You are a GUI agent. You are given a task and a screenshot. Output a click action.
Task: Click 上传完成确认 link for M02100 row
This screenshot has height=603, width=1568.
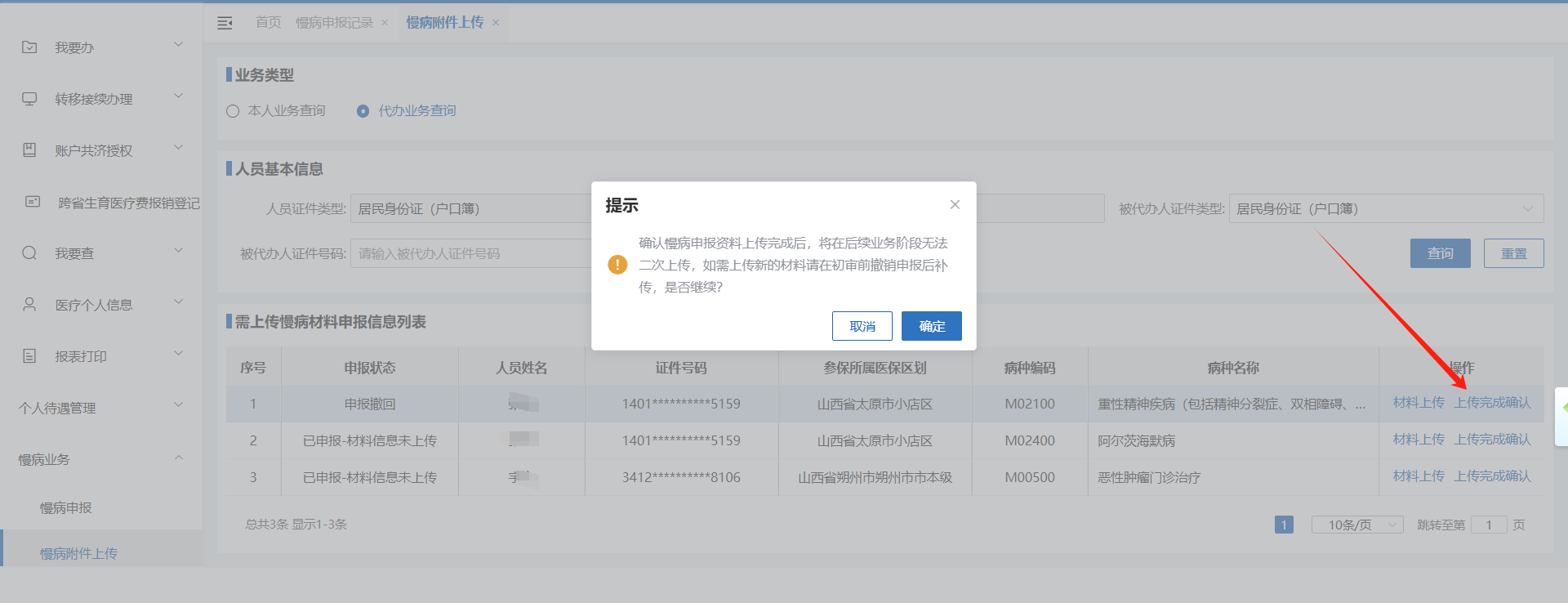[1493, 403]
